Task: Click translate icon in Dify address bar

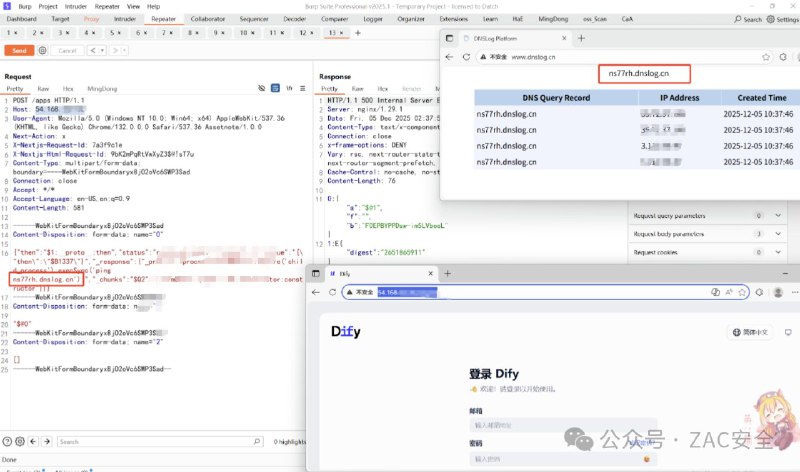Action: tap(715, 292)
